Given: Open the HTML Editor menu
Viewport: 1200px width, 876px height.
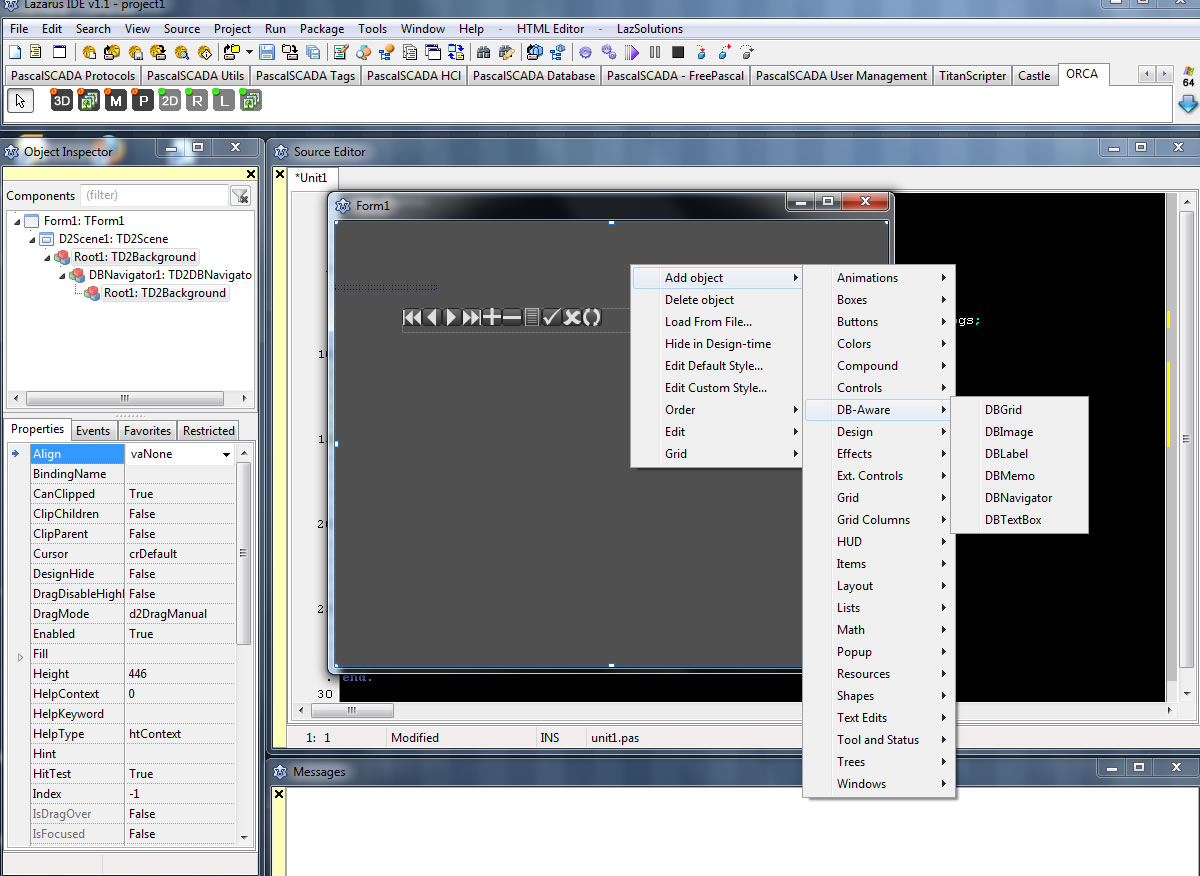Looking at the screenshot, I should coord(550,29).
